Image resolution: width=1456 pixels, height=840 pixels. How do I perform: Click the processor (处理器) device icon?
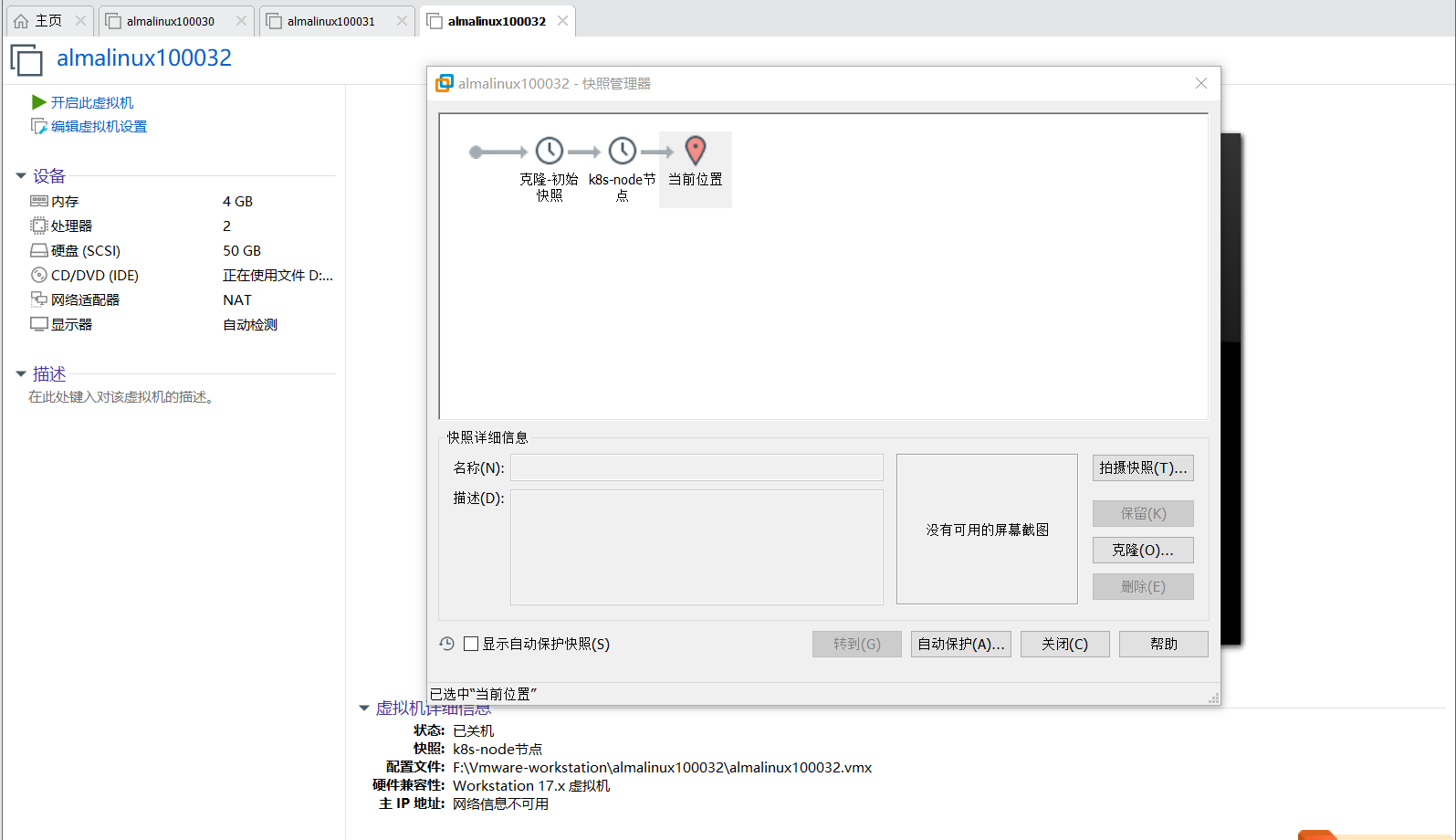click(x=39, y=226)
